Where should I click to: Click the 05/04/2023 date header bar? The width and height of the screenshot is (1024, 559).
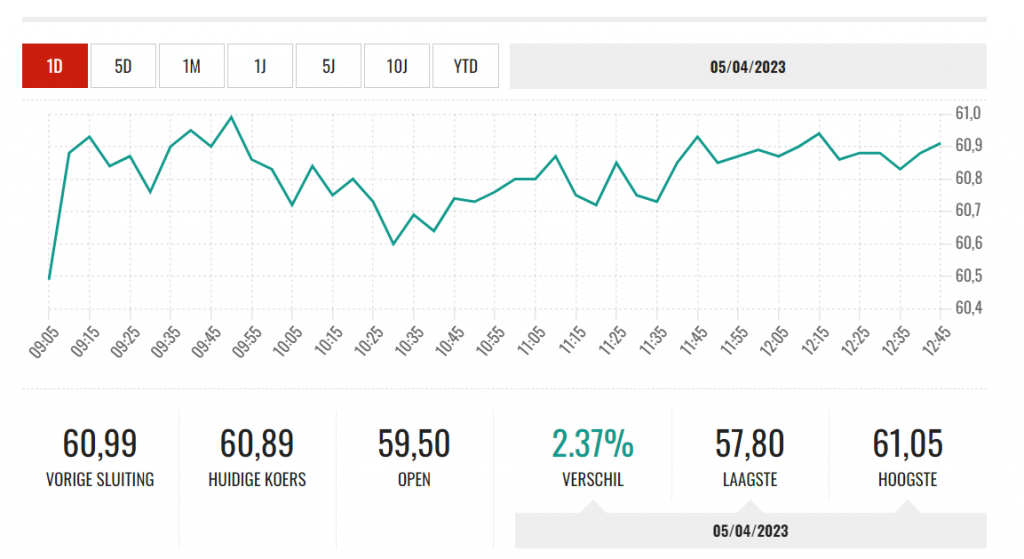click(x=748, y=67)
